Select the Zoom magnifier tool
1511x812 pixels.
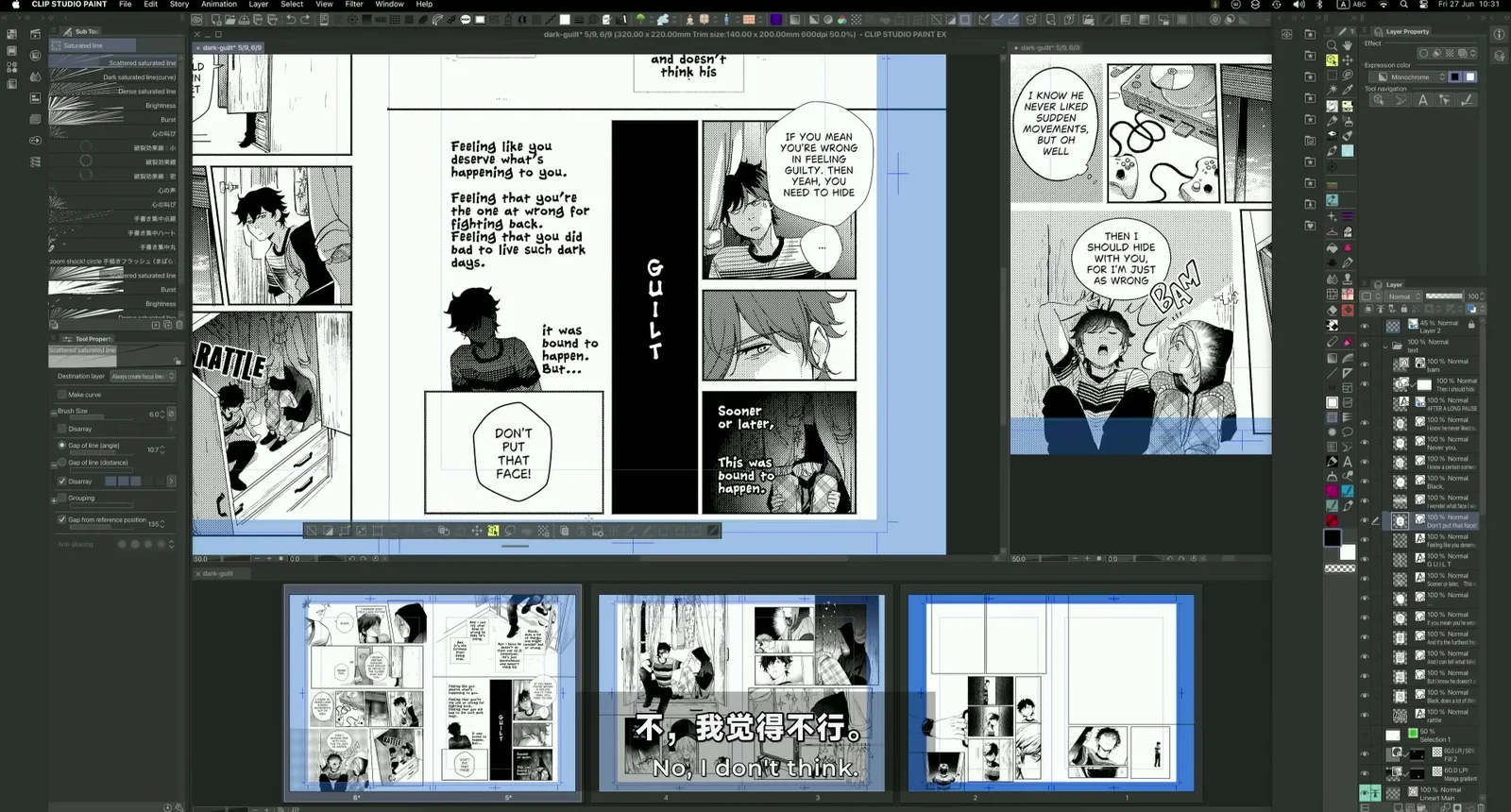coord(1332,45)
